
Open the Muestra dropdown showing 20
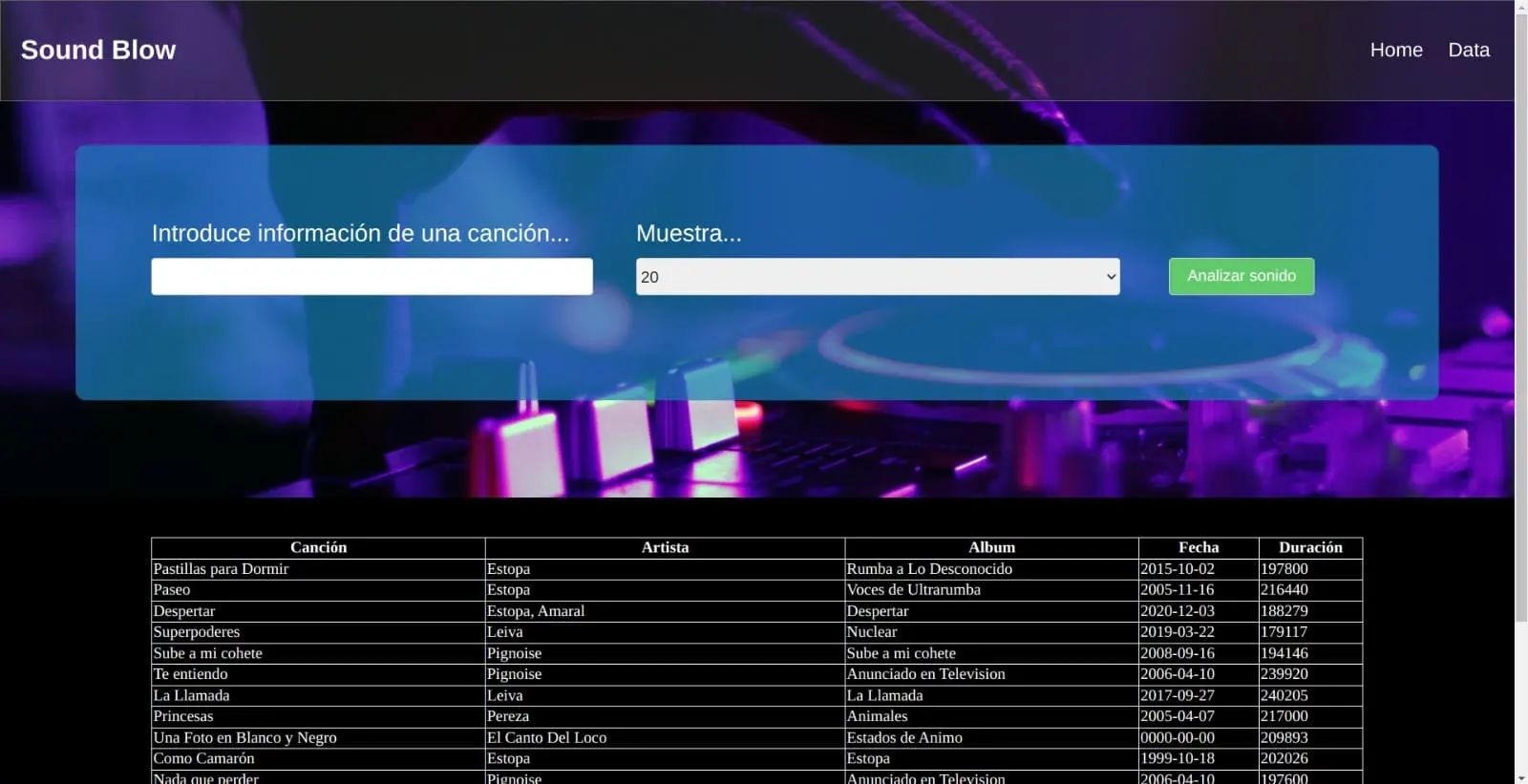tap(878, 276)
